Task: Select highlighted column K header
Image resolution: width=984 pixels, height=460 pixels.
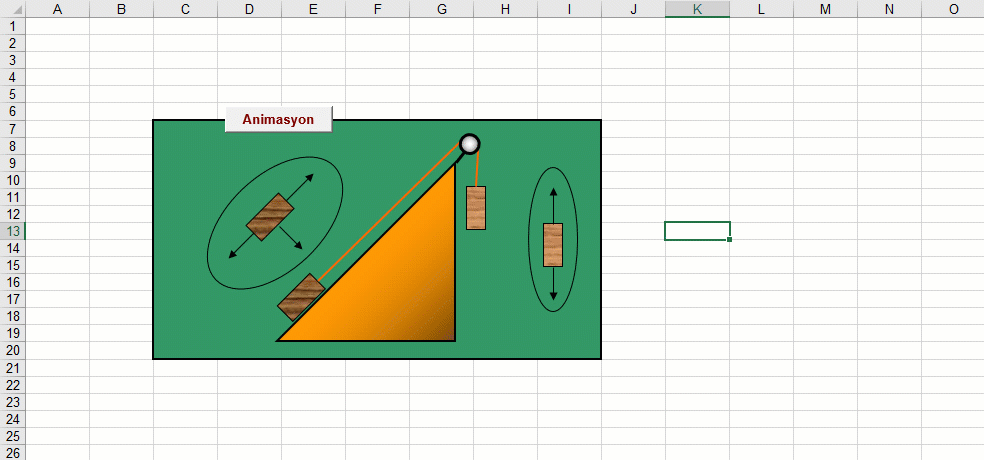Action: click(x=698, y=9)
